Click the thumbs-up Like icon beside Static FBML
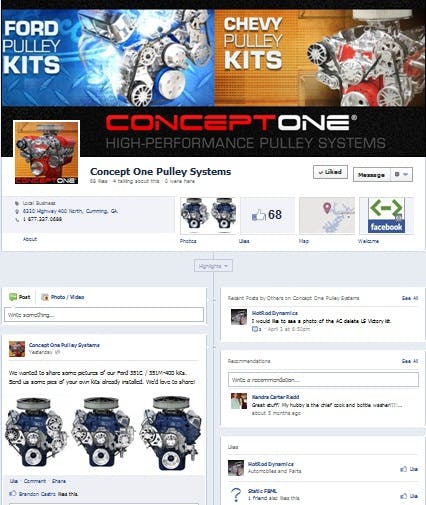The height and width of the screenshot is (505, 426). click(404, 496)
